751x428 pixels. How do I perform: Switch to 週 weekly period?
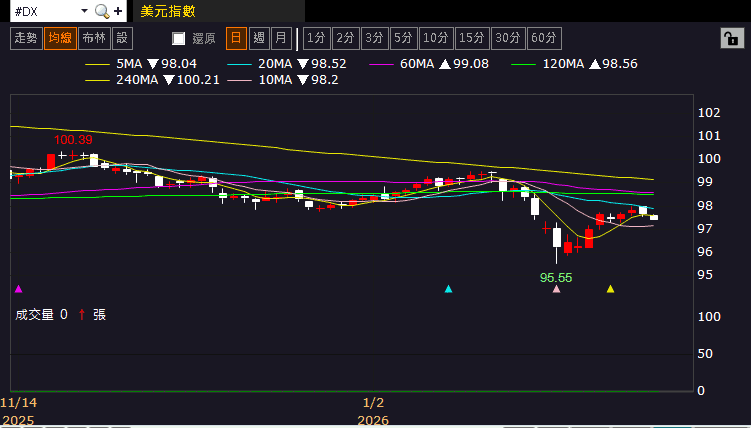[259, 38]
